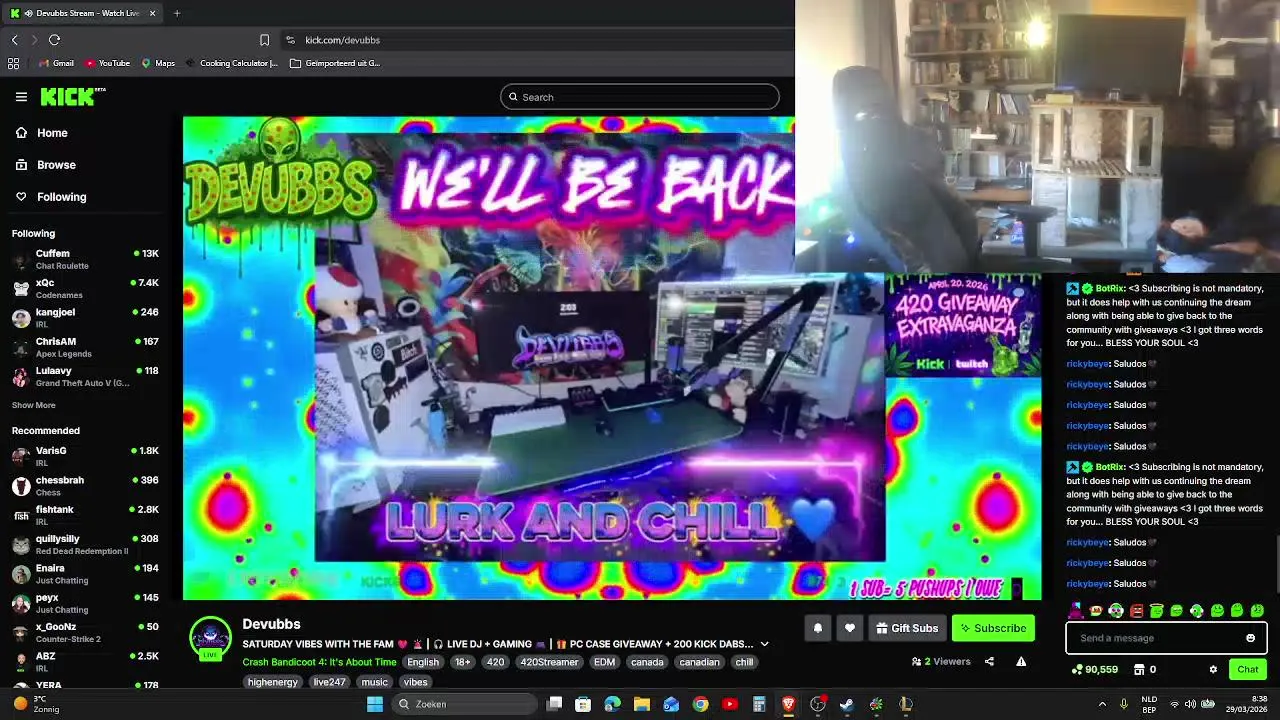Click the Gift Subs button
The image size is (1280, 720).
pyautogui.click(x=907, y=628)
